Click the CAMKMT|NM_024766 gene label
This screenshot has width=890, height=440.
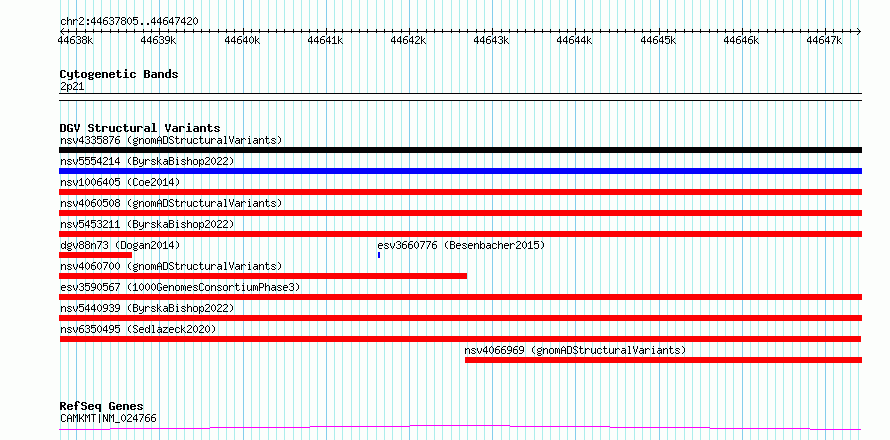[108, 418]
